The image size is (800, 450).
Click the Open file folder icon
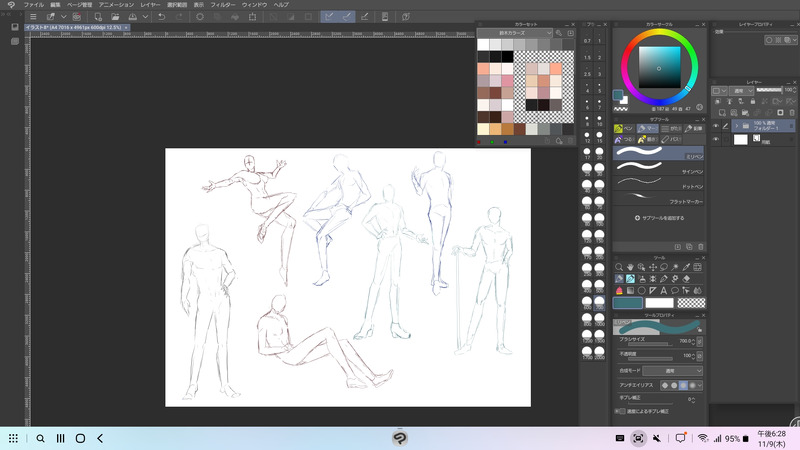coord(116,17)
